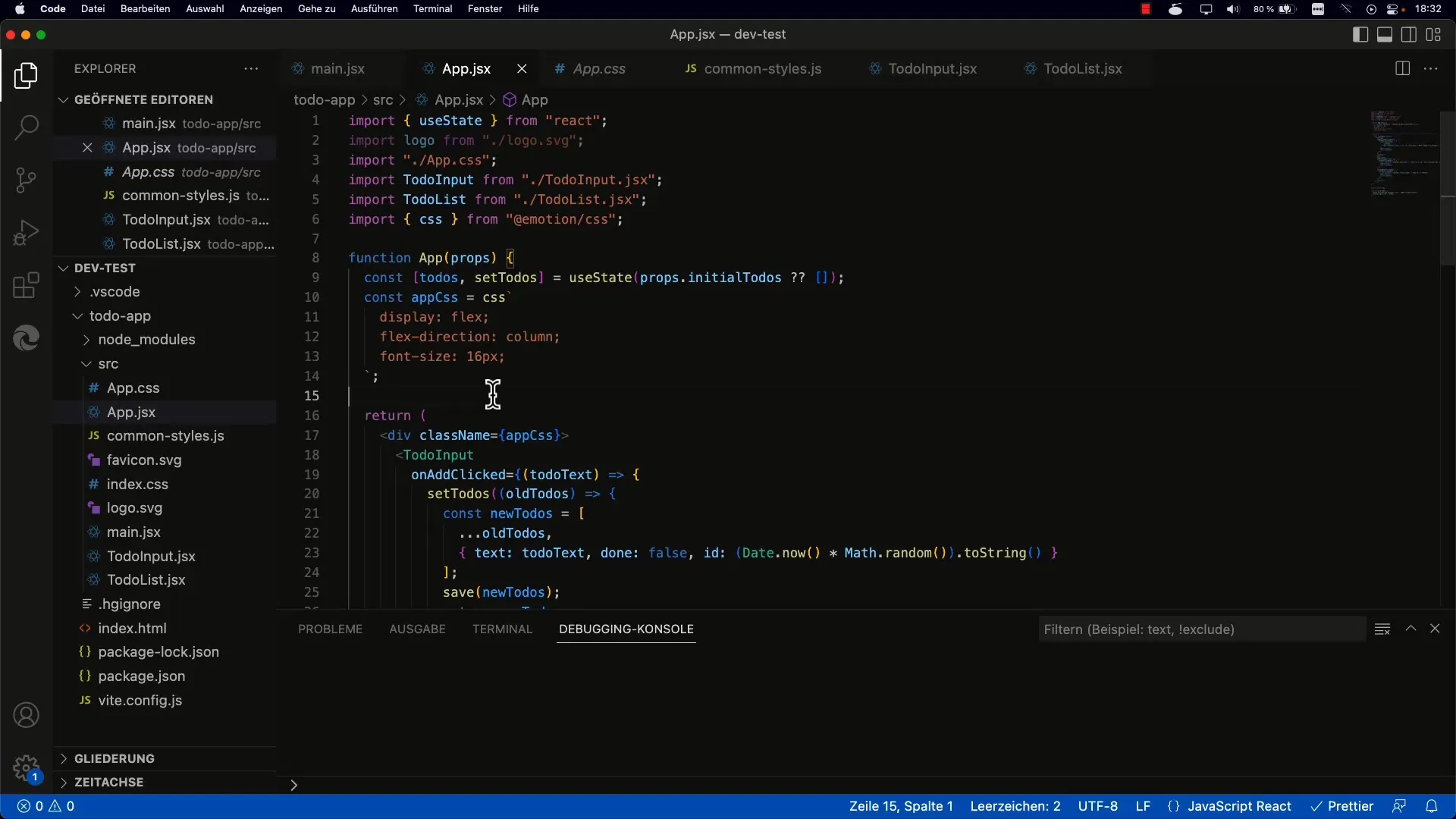The image size is (1456, 819).
Task: Open Source Control view in activity bar
Action: 26,180
